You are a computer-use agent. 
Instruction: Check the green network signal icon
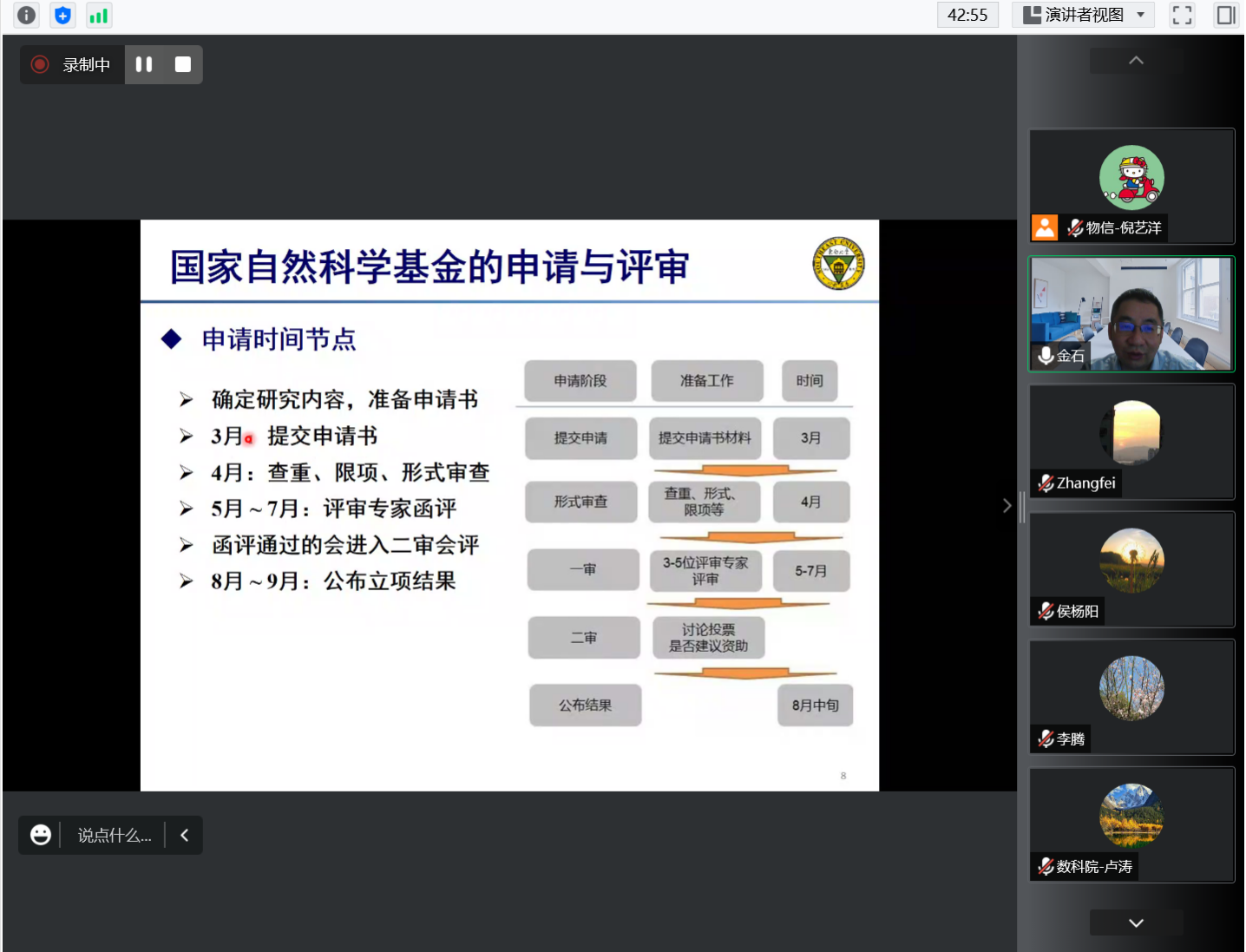98,15
